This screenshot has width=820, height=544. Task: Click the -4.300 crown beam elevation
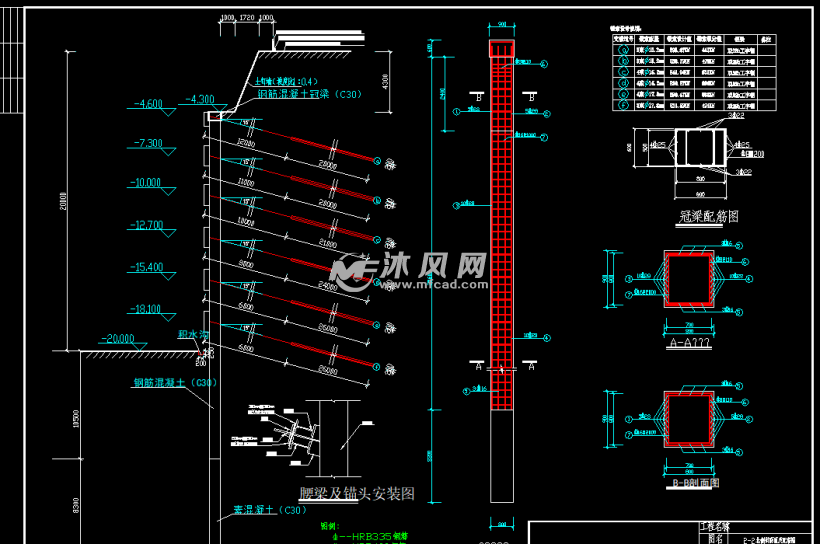point(199,99)
